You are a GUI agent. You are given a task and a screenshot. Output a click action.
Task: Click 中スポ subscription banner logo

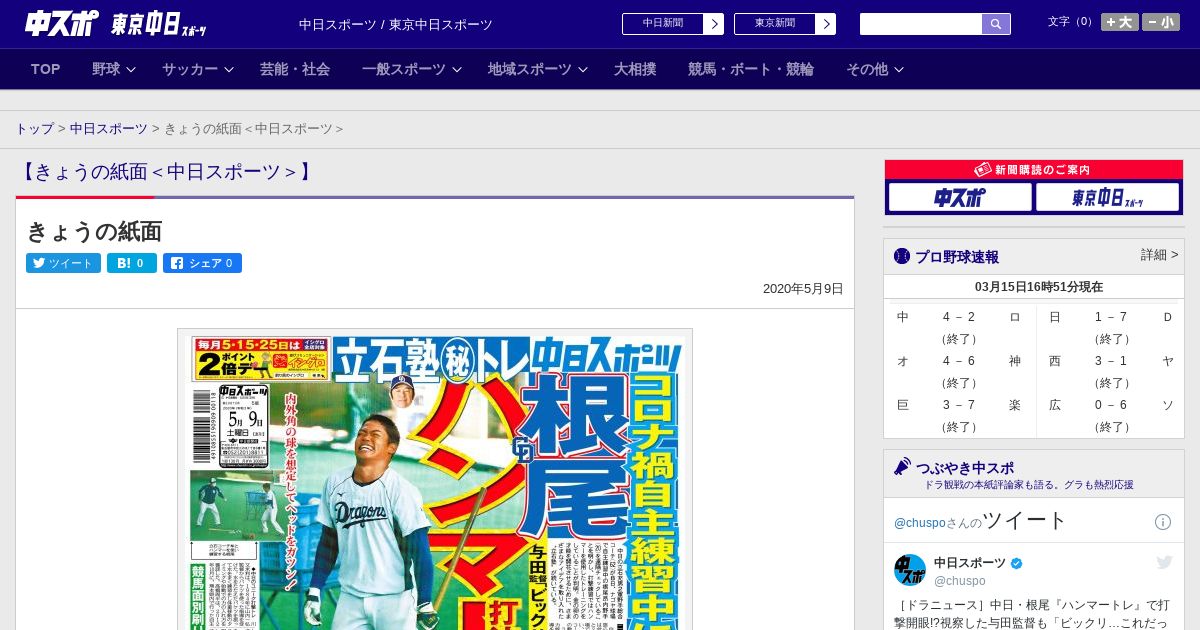(x=960, y=198)
